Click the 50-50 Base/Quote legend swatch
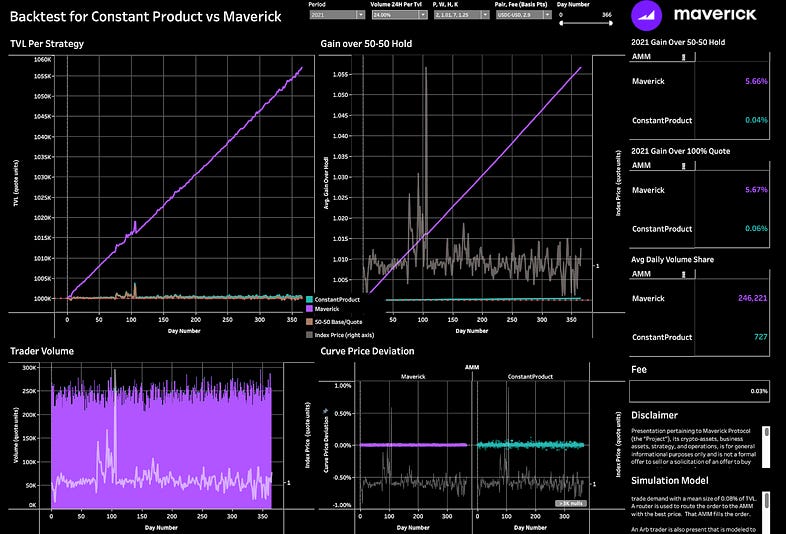 click(309, 322)
